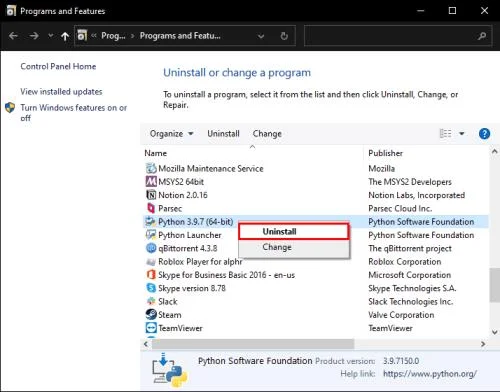Go up one folder level arrow

coord(65,36)
